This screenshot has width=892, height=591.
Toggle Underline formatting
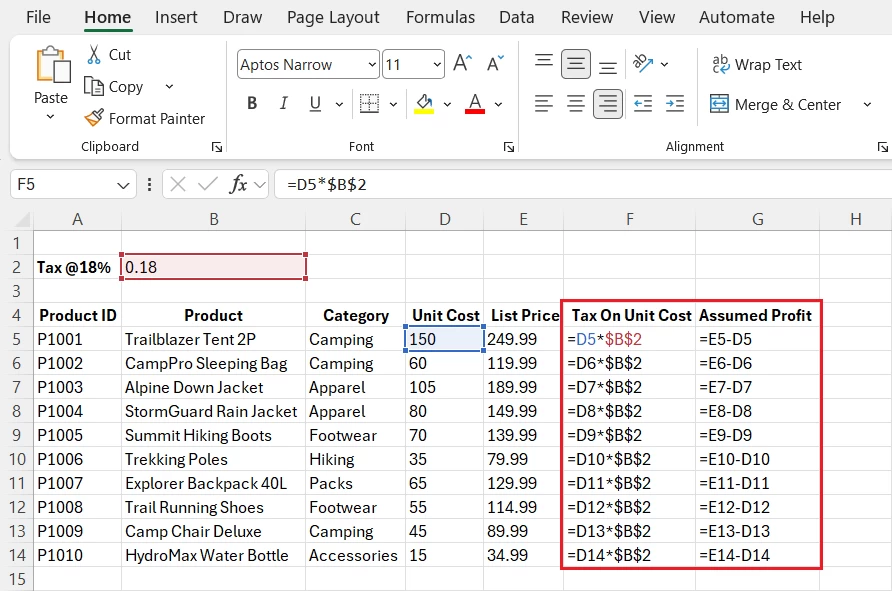coord(315,104)
